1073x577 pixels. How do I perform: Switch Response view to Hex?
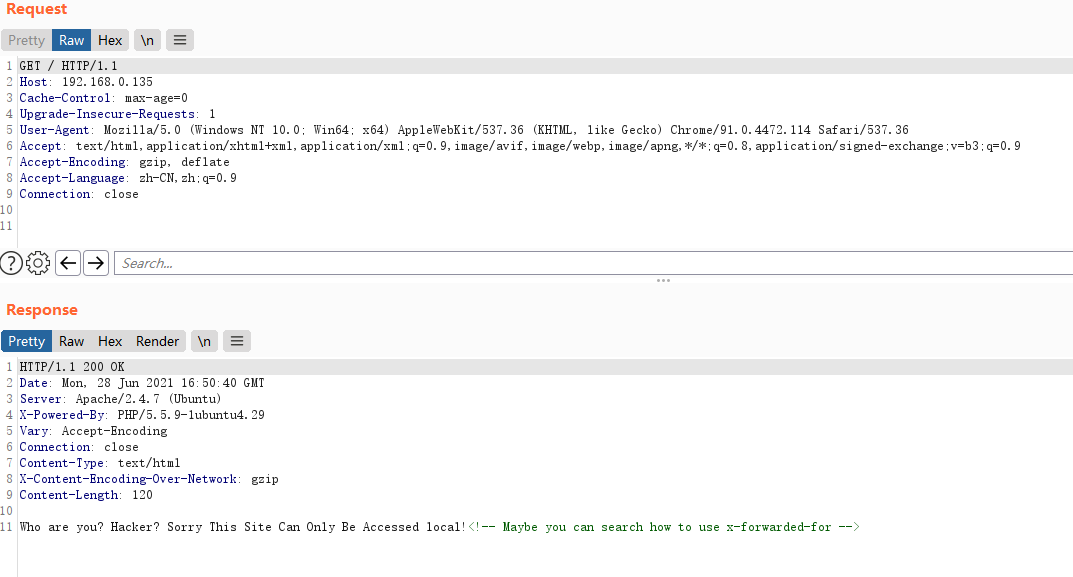(109, 341)
